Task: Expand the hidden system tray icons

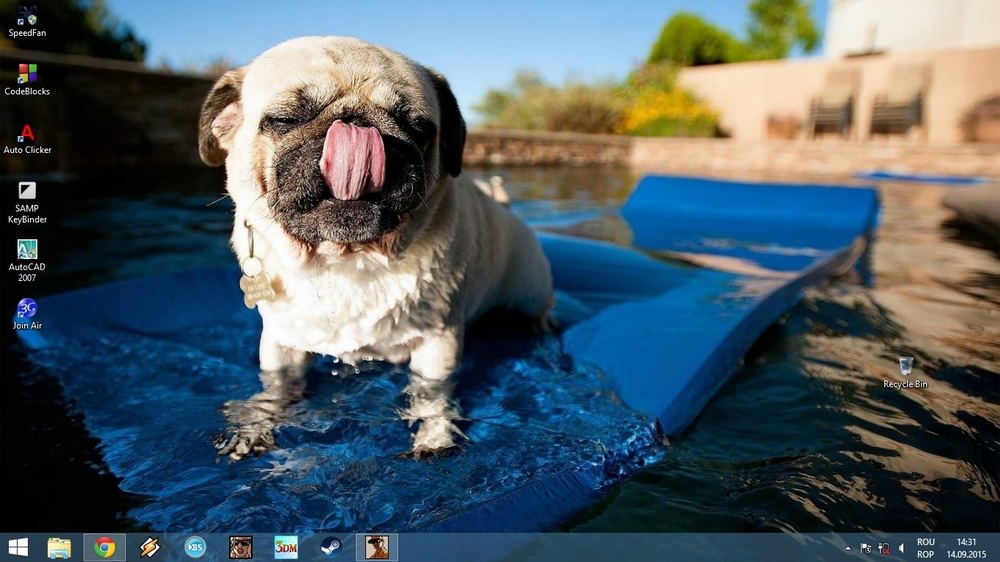Action: point(848,548)
